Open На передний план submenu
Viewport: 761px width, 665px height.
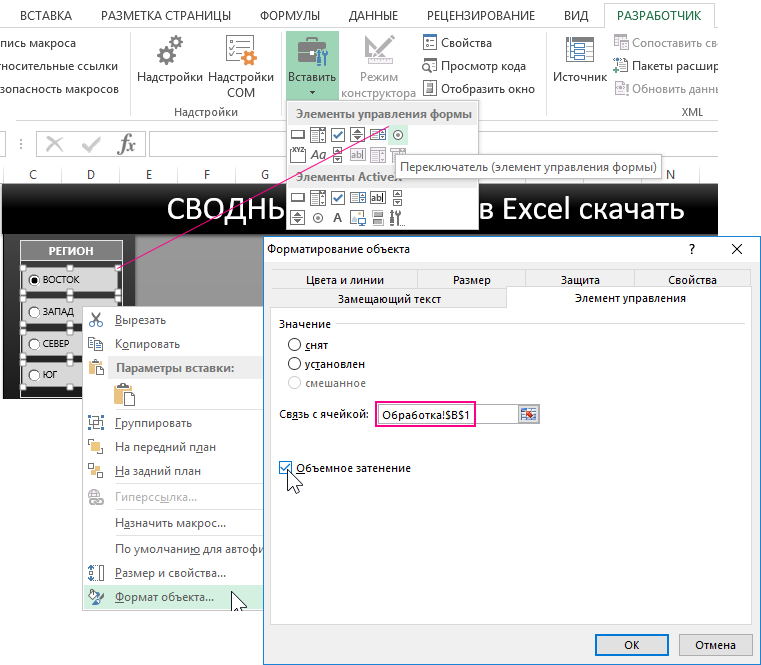pyautogui.click(x=165, y=447)
